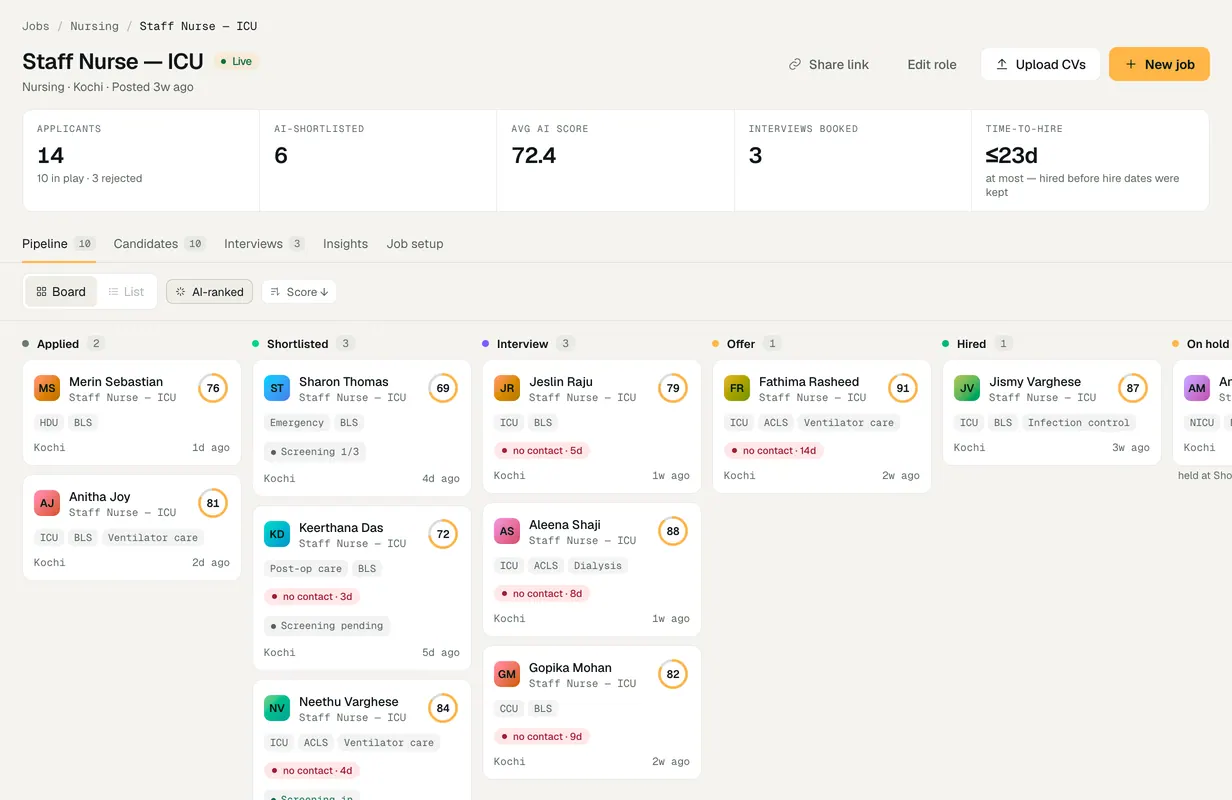
Task: Open the Interviews tab
Action: [x=264, y=244]
